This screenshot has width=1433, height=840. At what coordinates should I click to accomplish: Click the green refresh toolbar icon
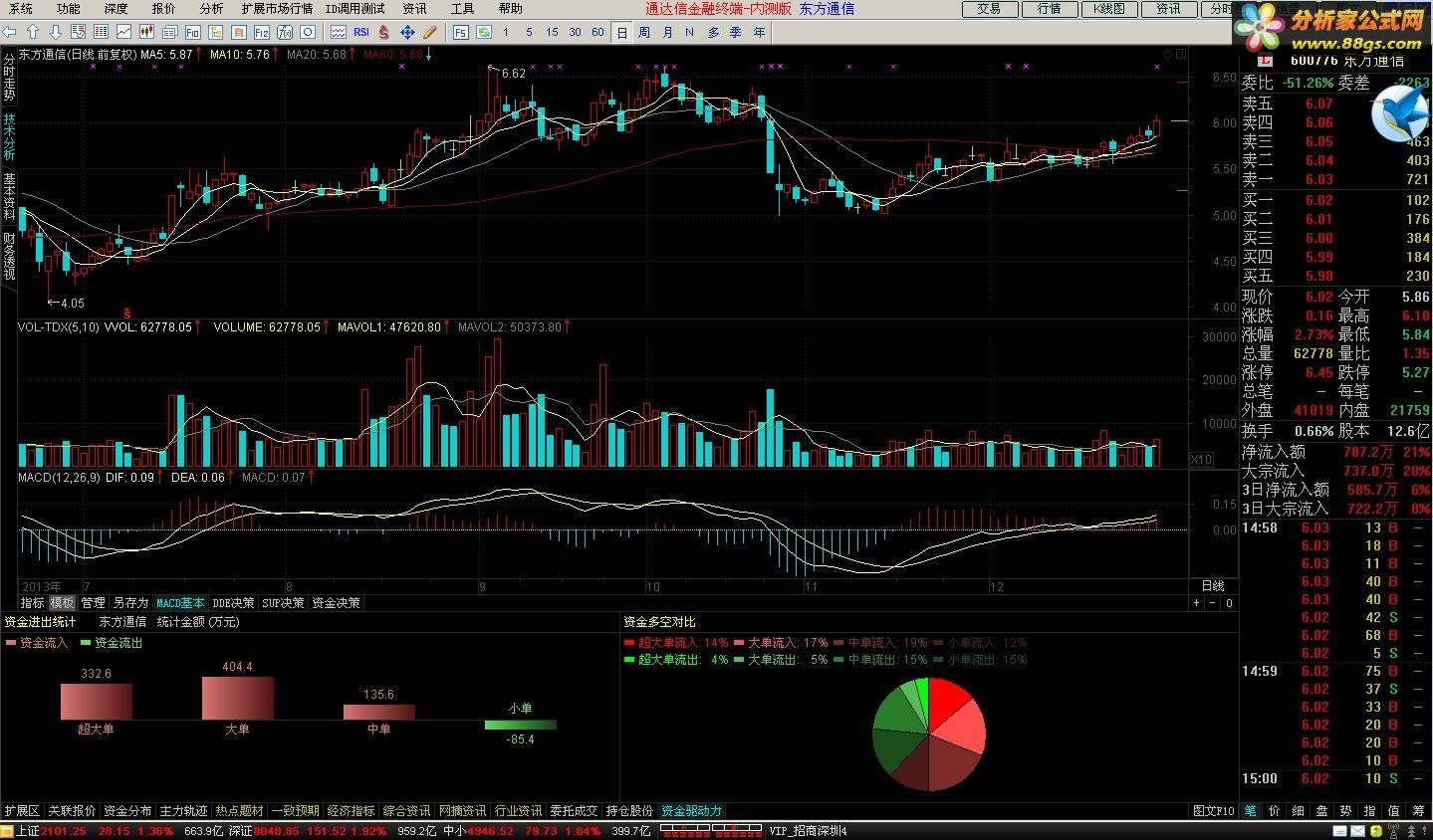tap(483, 33)
